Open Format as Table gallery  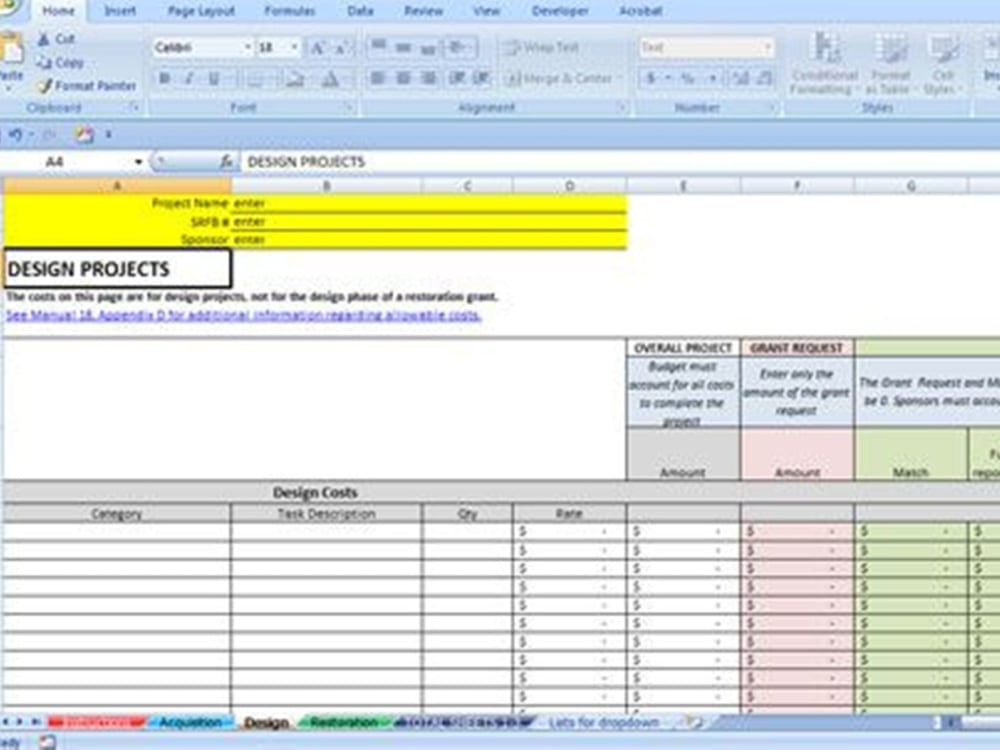coord(890,64)
